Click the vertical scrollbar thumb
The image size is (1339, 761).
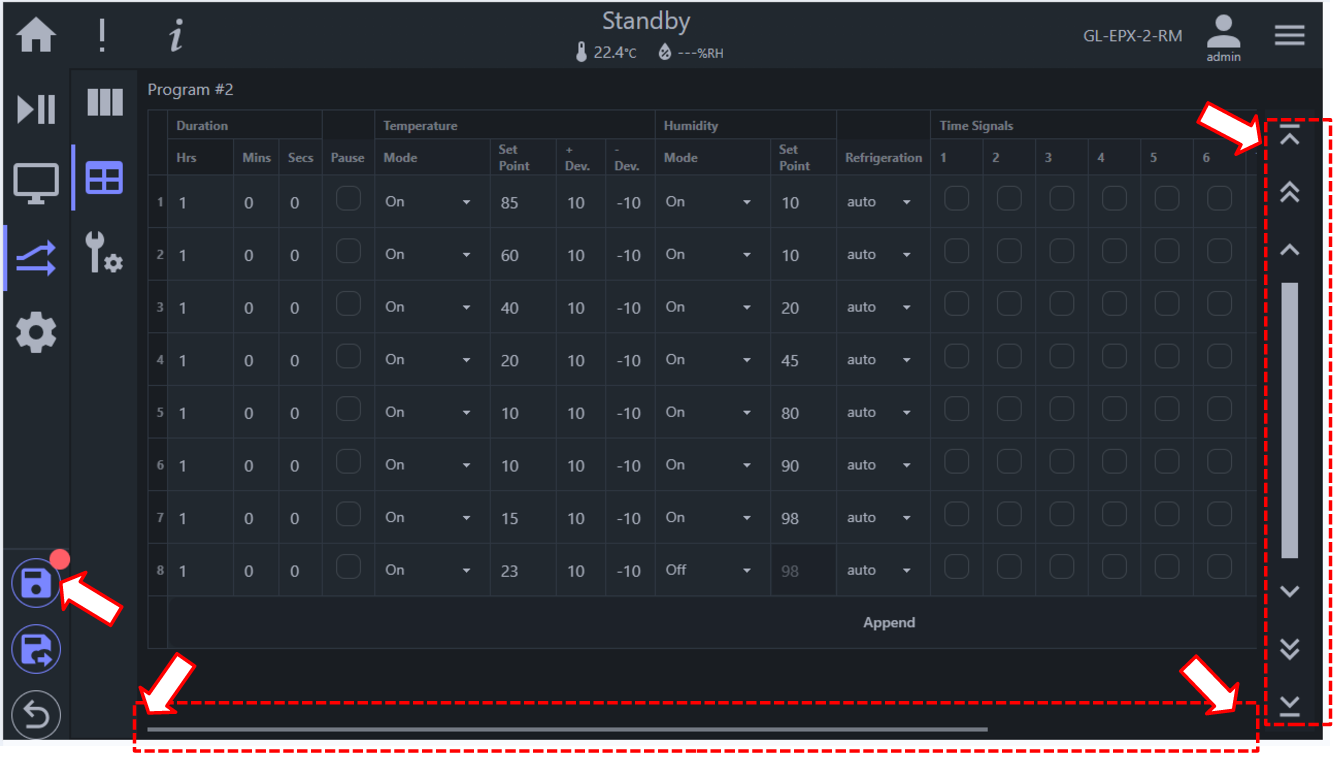1290,420
